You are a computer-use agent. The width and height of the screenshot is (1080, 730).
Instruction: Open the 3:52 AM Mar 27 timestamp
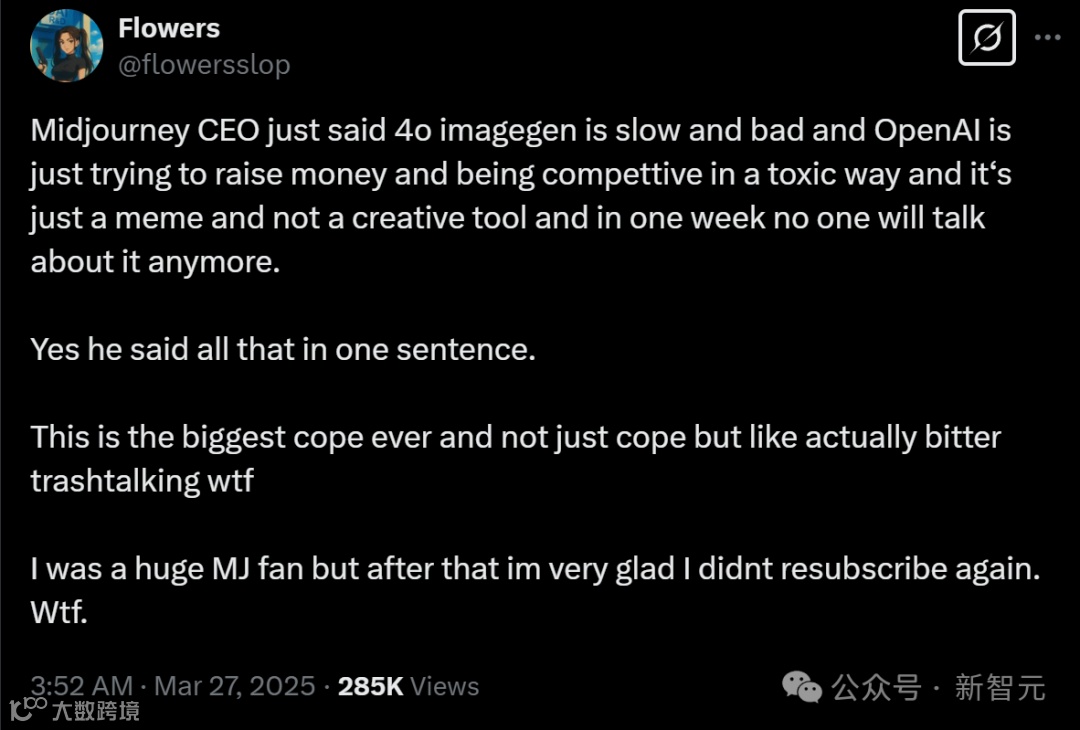pyautogui.click(x=173, y=686)
